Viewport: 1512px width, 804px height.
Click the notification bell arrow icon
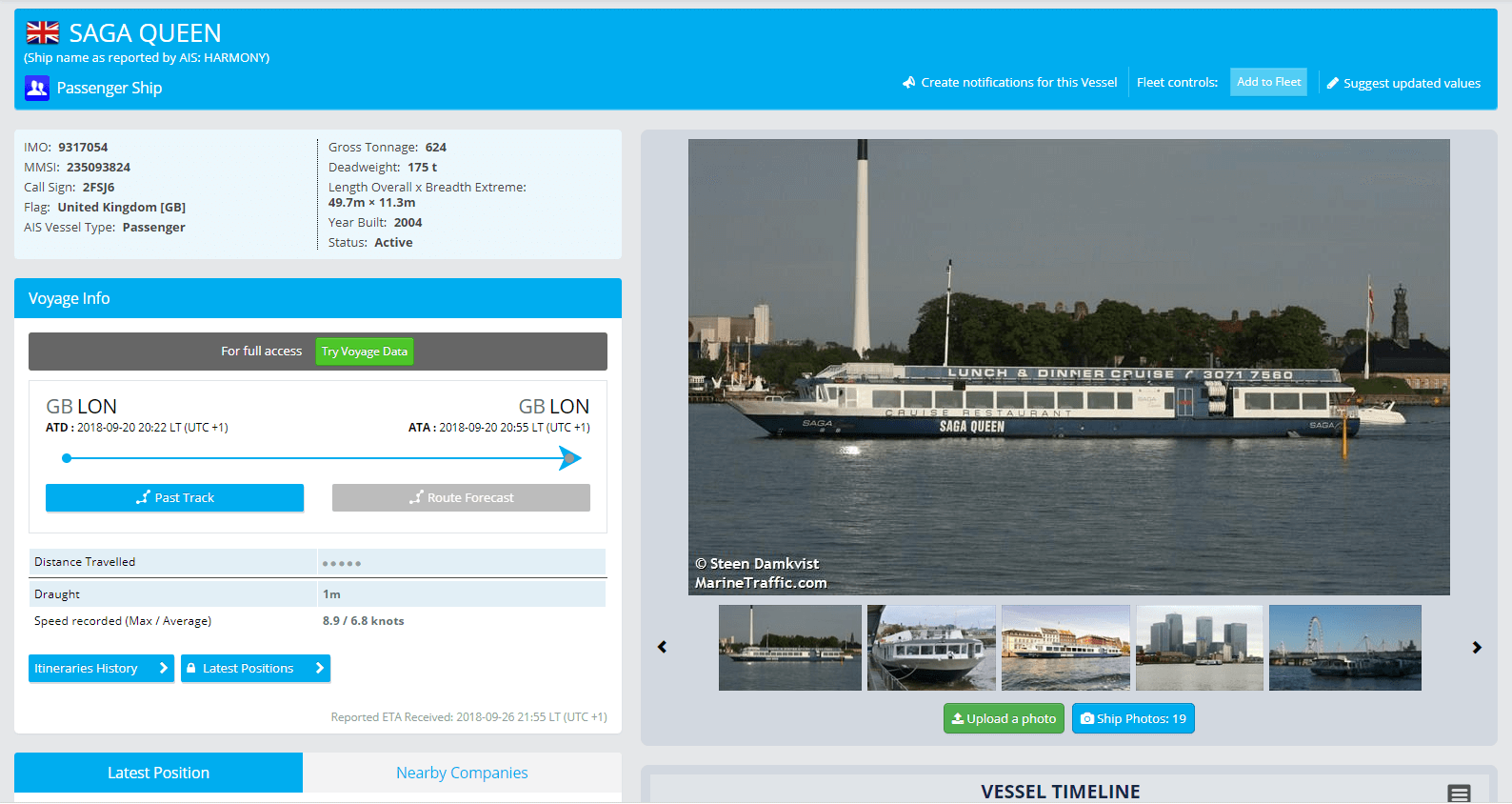click(x=909, y=82)
